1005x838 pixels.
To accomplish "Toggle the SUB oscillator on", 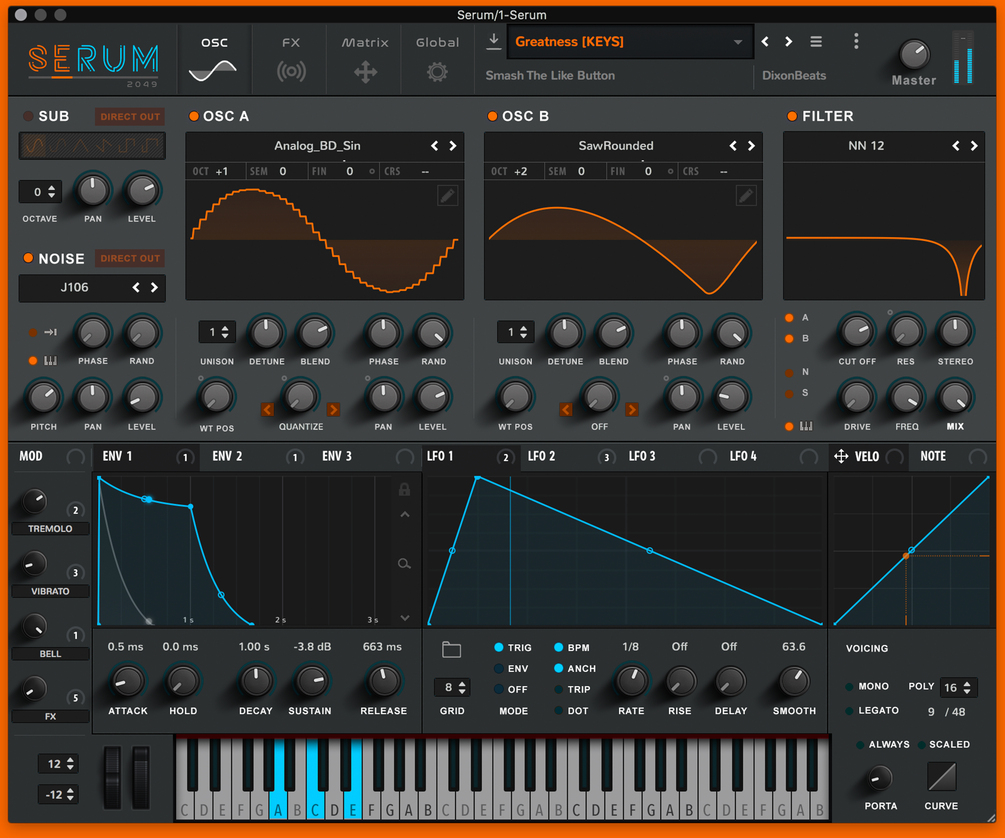I will (x=28, y=116).
